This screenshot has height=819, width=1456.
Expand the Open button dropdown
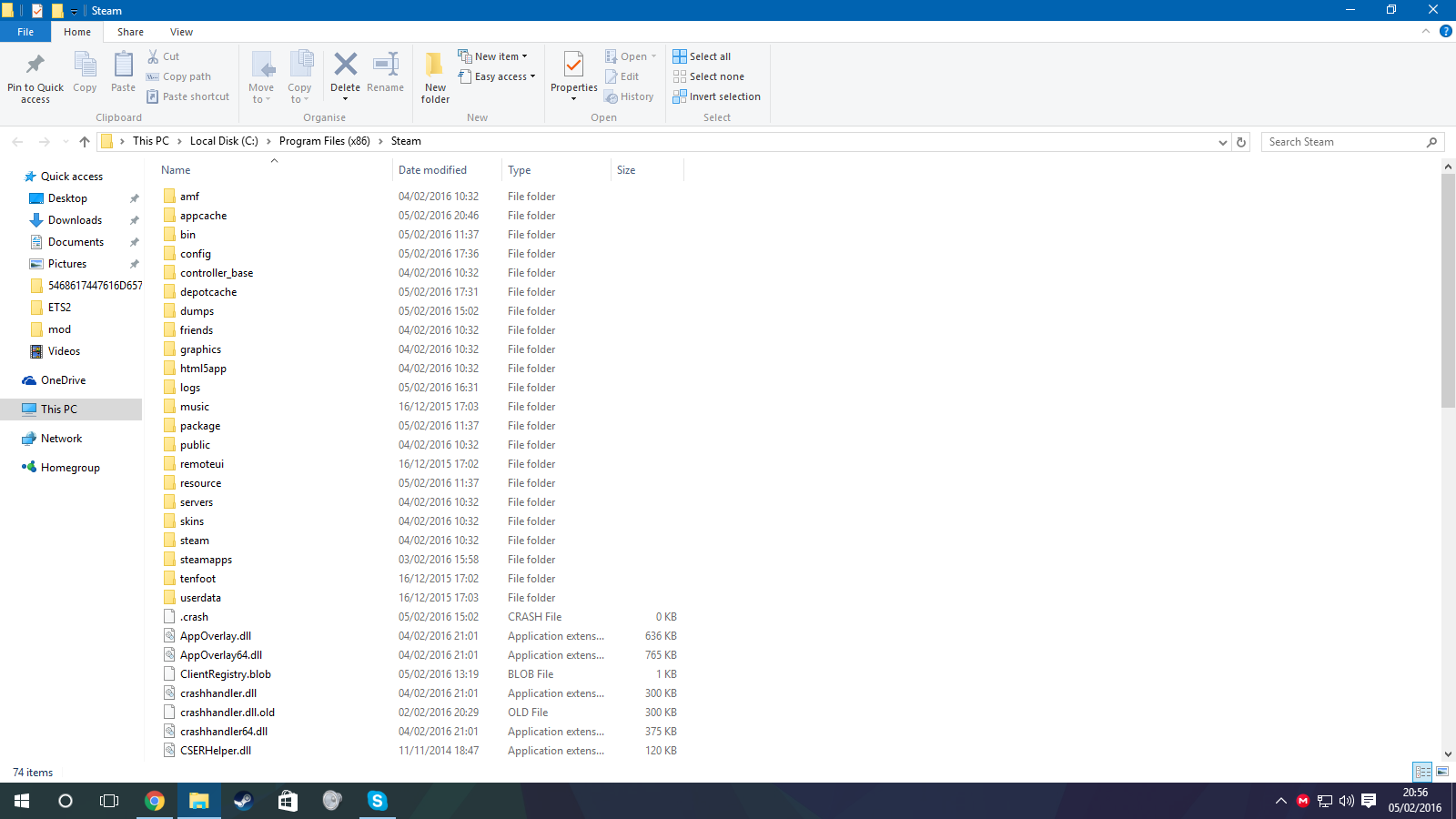653,56
